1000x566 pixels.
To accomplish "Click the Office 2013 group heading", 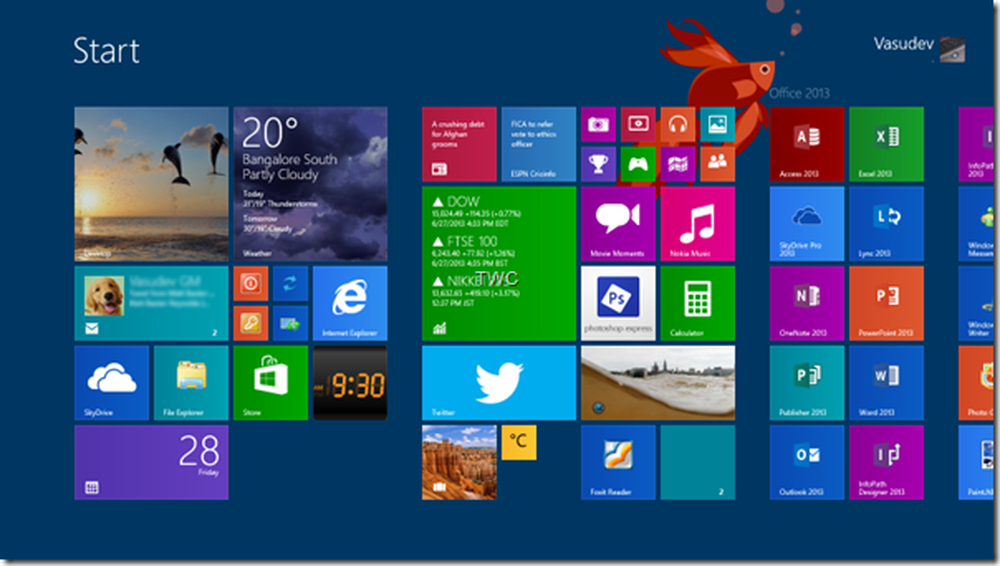I will click(x=799, y=93).
